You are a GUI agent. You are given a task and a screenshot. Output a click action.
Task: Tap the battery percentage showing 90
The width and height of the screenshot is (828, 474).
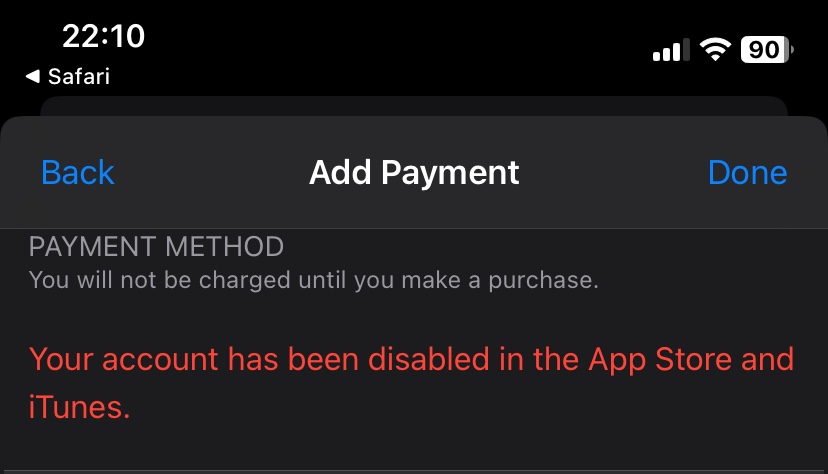tap(764, 50)
